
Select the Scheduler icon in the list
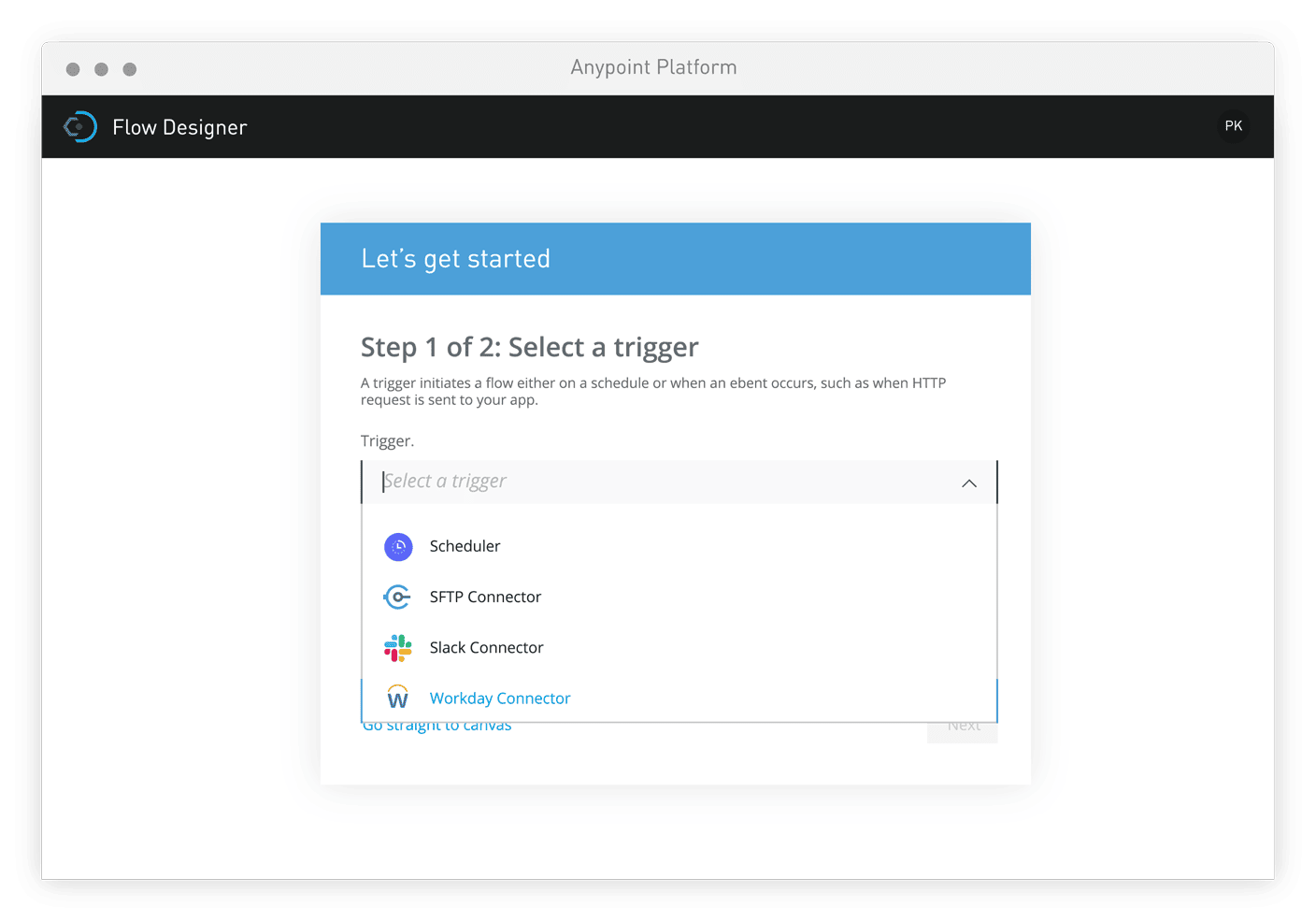398,546
